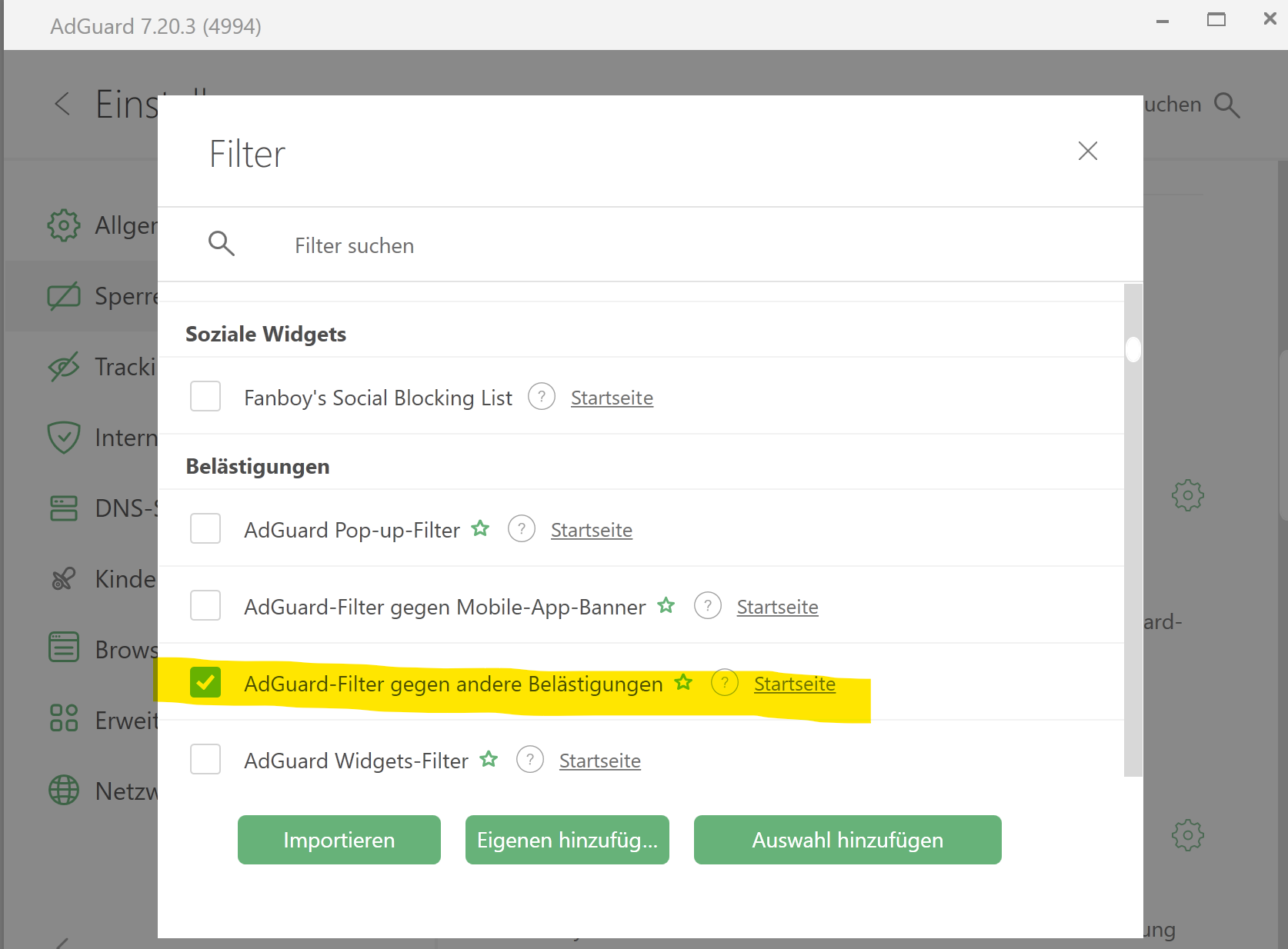
Task: Open help icon for AdGuard Widgets-Filter
Action: pos(530,760)
